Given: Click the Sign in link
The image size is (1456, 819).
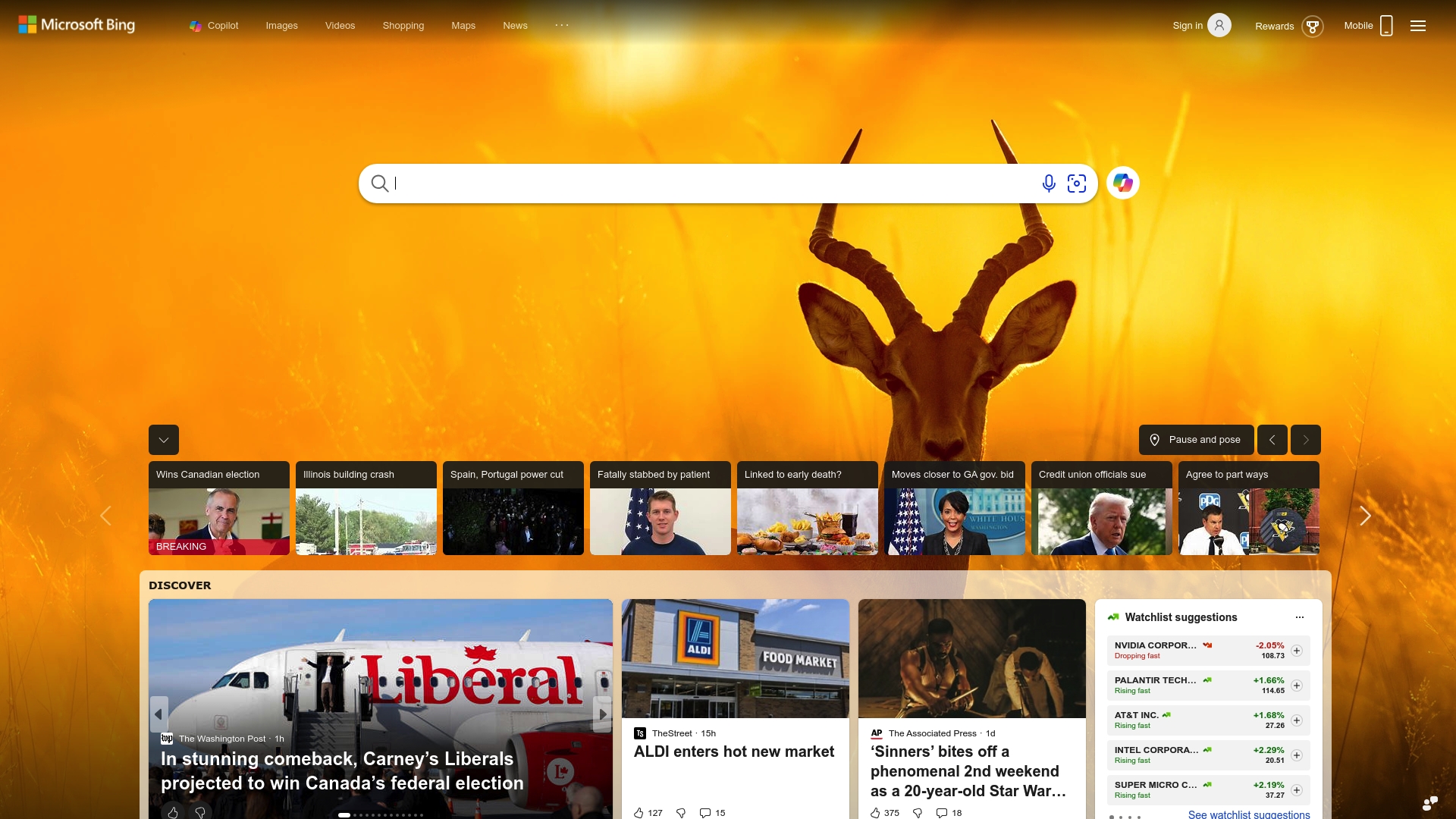Looking at the screenshot, I should [1188, 25].
